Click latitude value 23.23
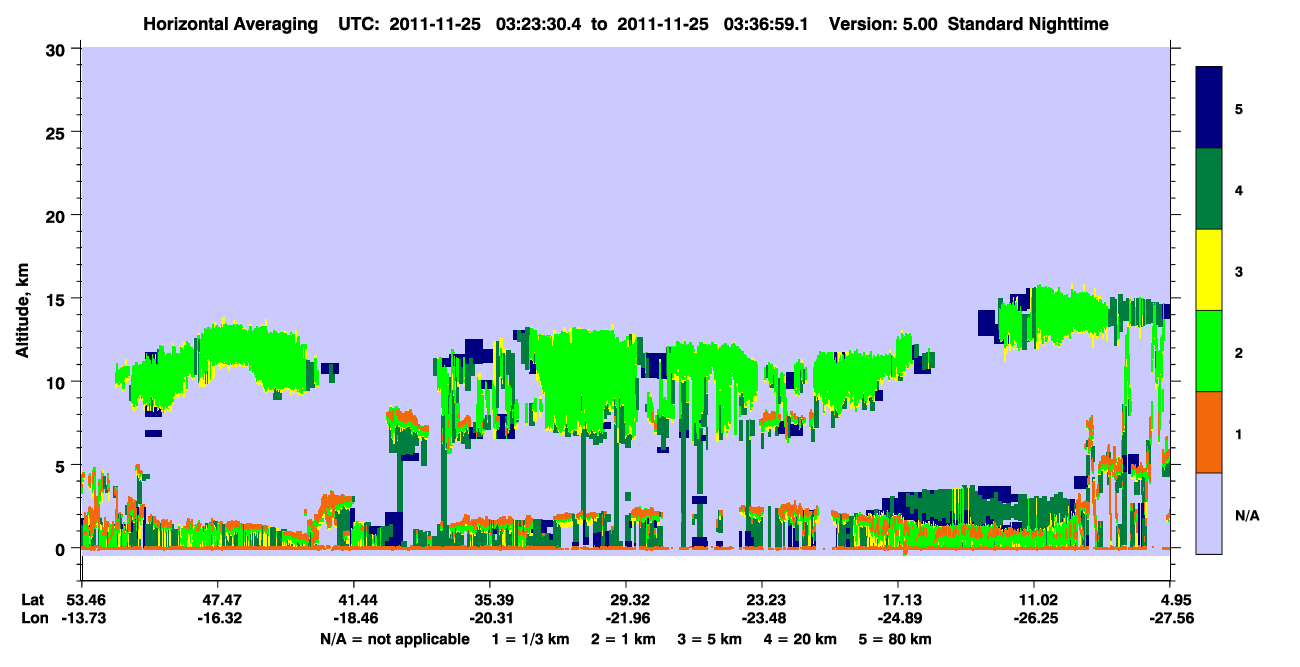The width and height of the screenshot is (1300, 667). tap(763, 600)
